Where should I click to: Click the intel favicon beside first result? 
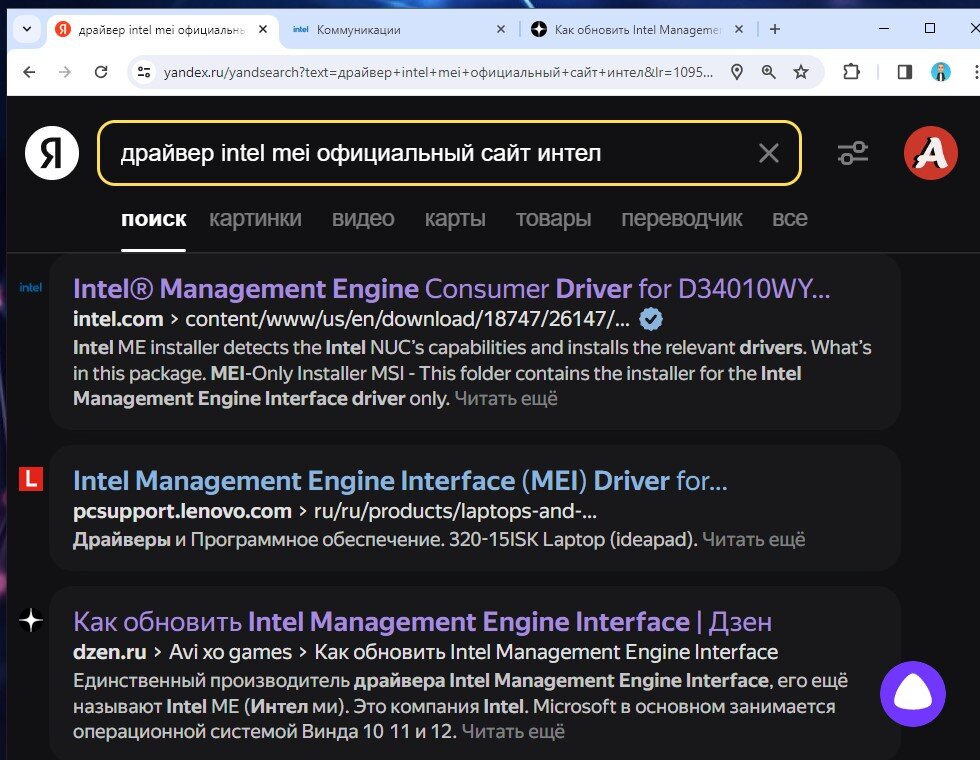(x=31, y=288)
